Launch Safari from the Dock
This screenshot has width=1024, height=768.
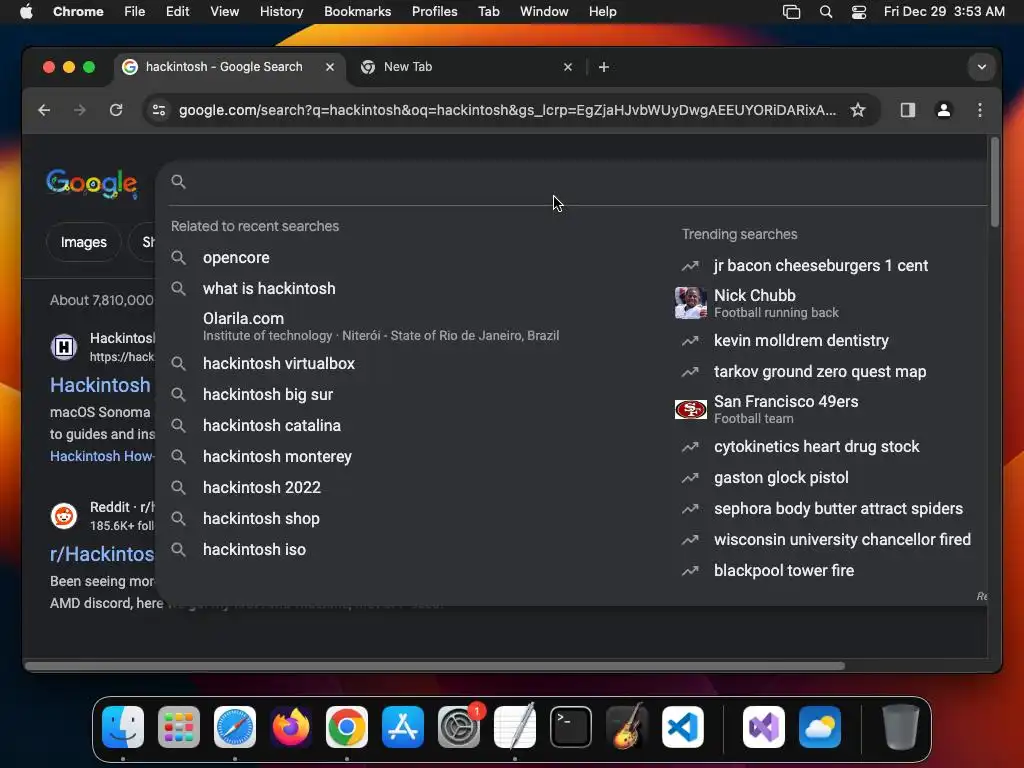[235, 727]
